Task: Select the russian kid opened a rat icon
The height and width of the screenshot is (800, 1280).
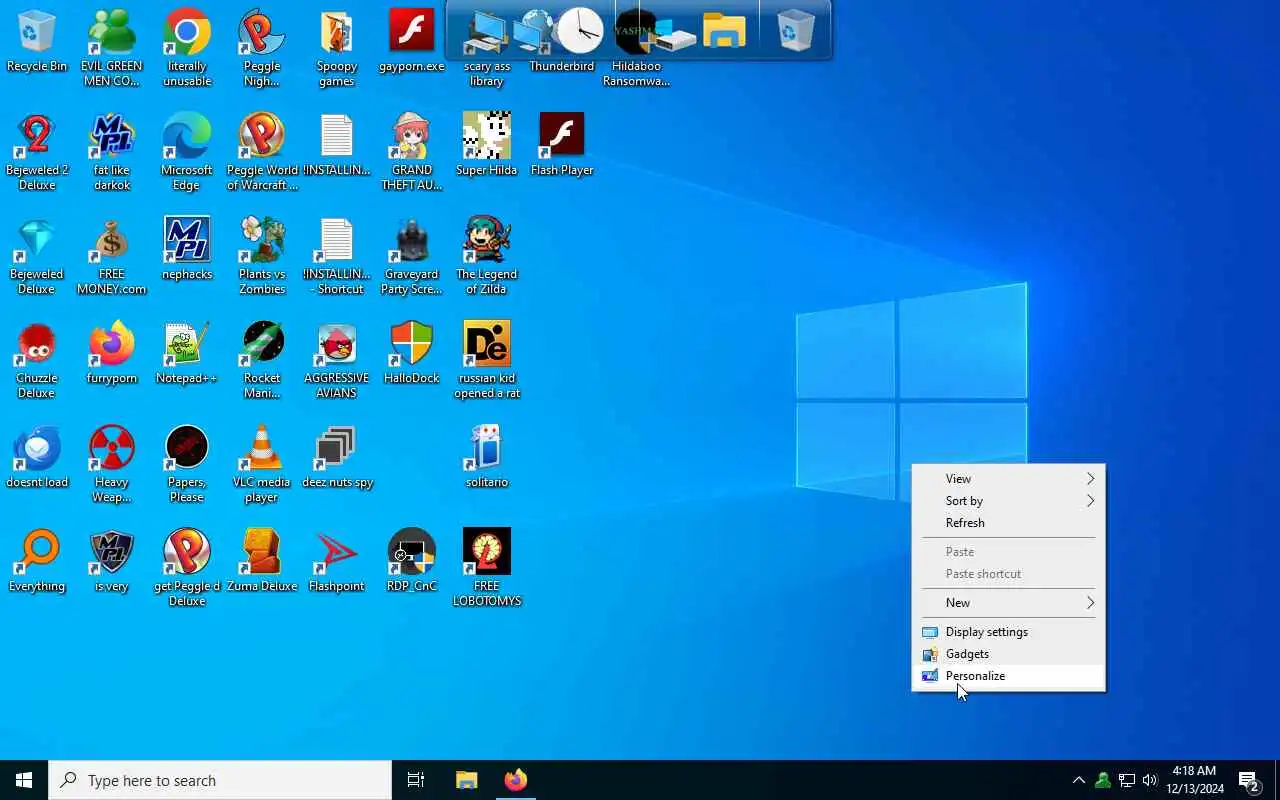Action: tap(487, 360)
